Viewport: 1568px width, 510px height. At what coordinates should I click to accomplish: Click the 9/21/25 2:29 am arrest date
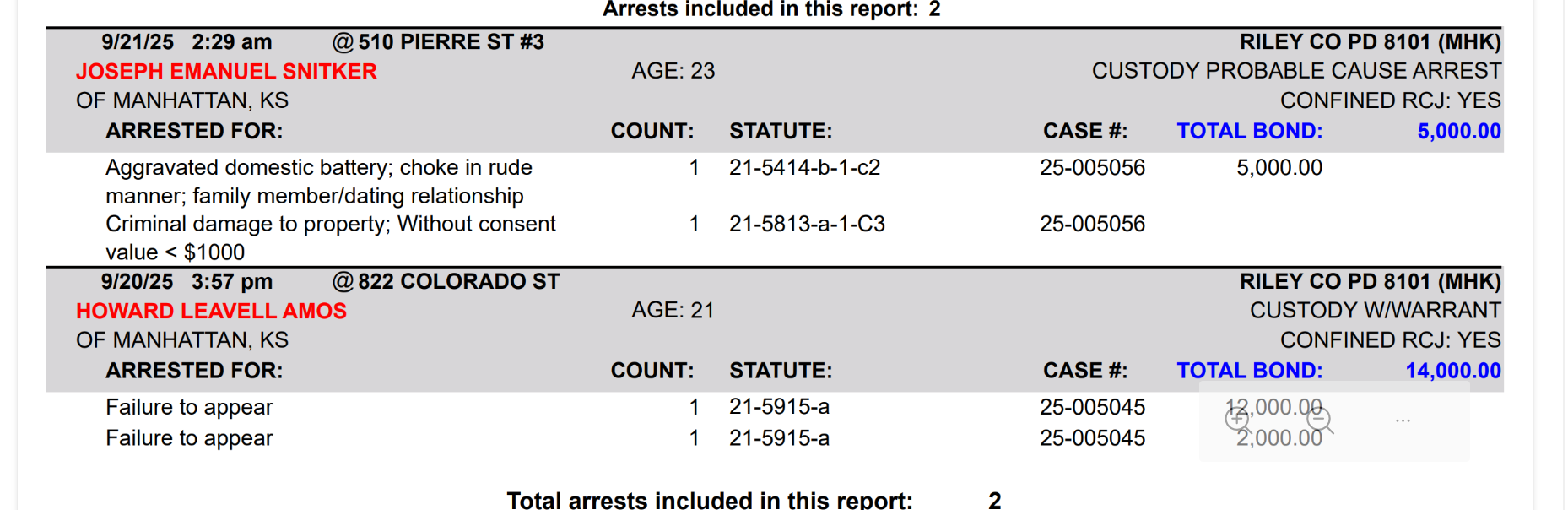click(x=187, y=42)
